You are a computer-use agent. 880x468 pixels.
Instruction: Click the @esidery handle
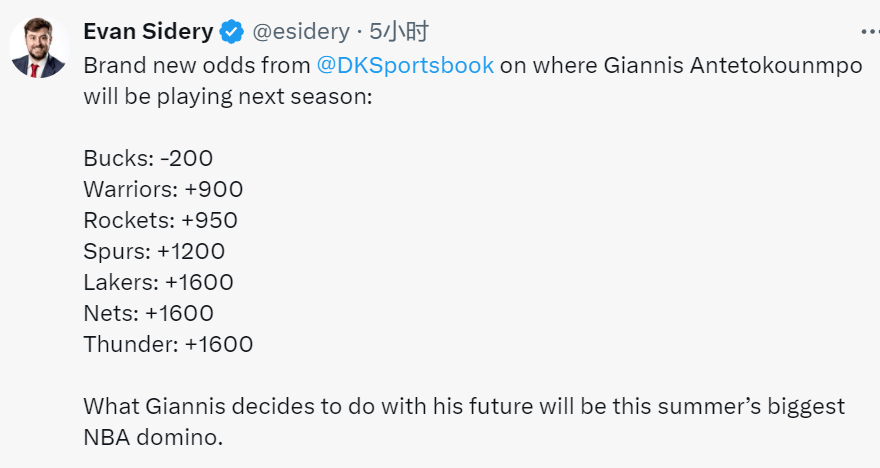tap(301, 31)
